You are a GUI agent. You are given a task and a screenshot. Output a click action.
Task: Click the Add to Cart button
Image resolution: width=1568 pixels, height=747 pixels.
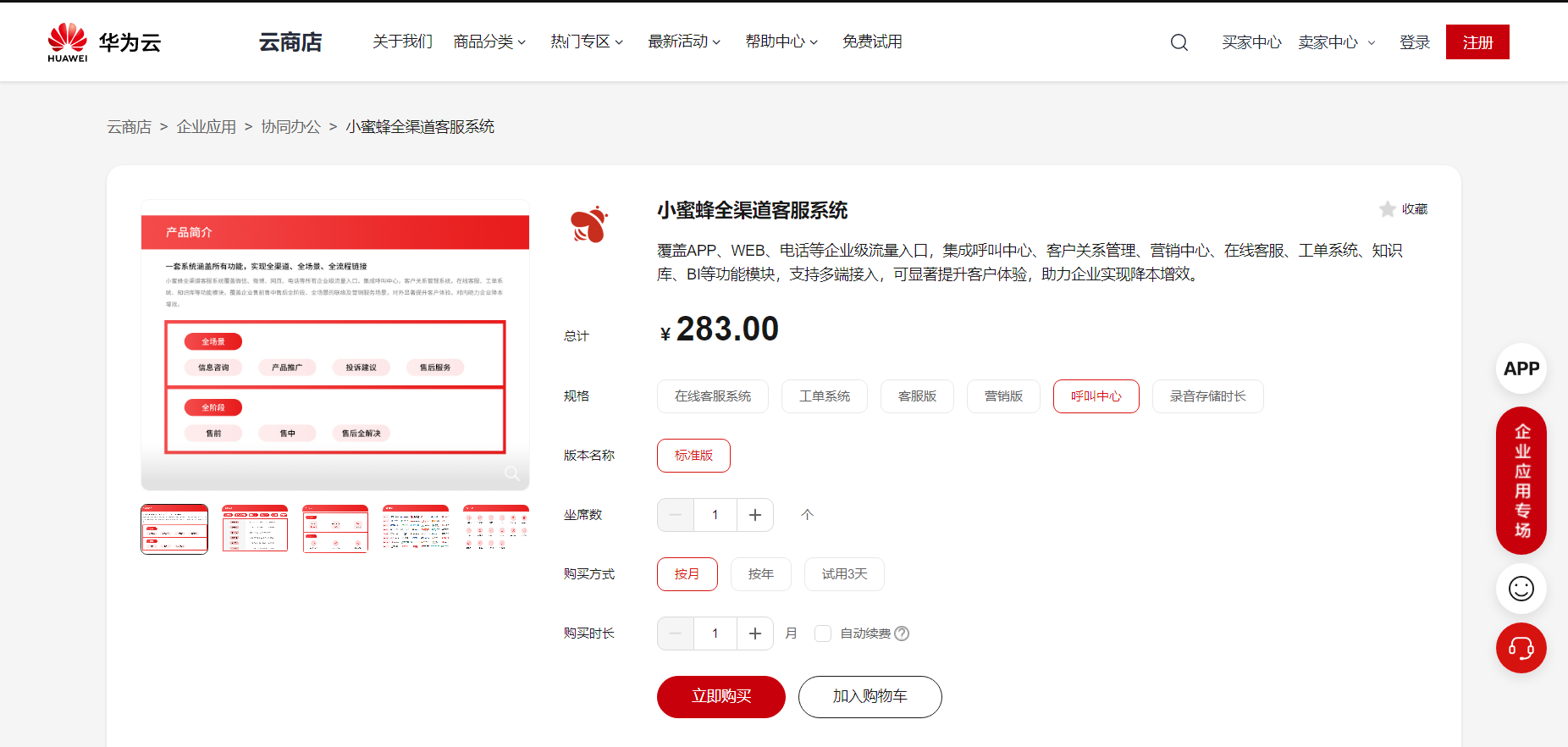coord(870,696)
